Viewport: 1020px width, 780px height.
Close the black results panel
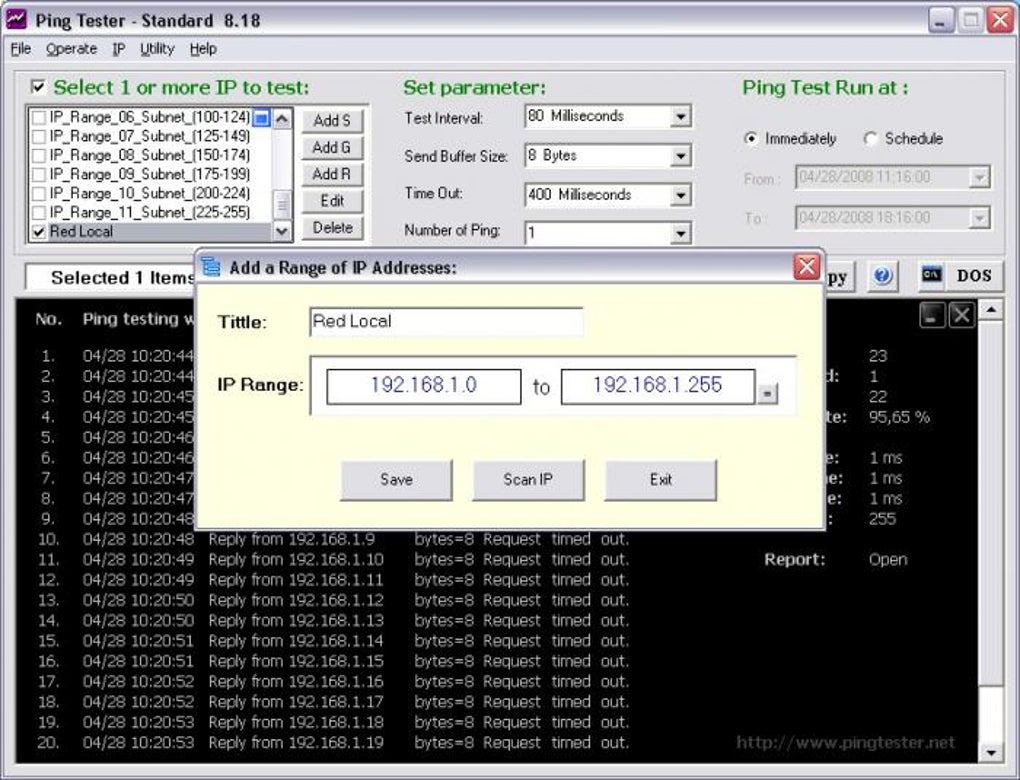tap(961, 316)
